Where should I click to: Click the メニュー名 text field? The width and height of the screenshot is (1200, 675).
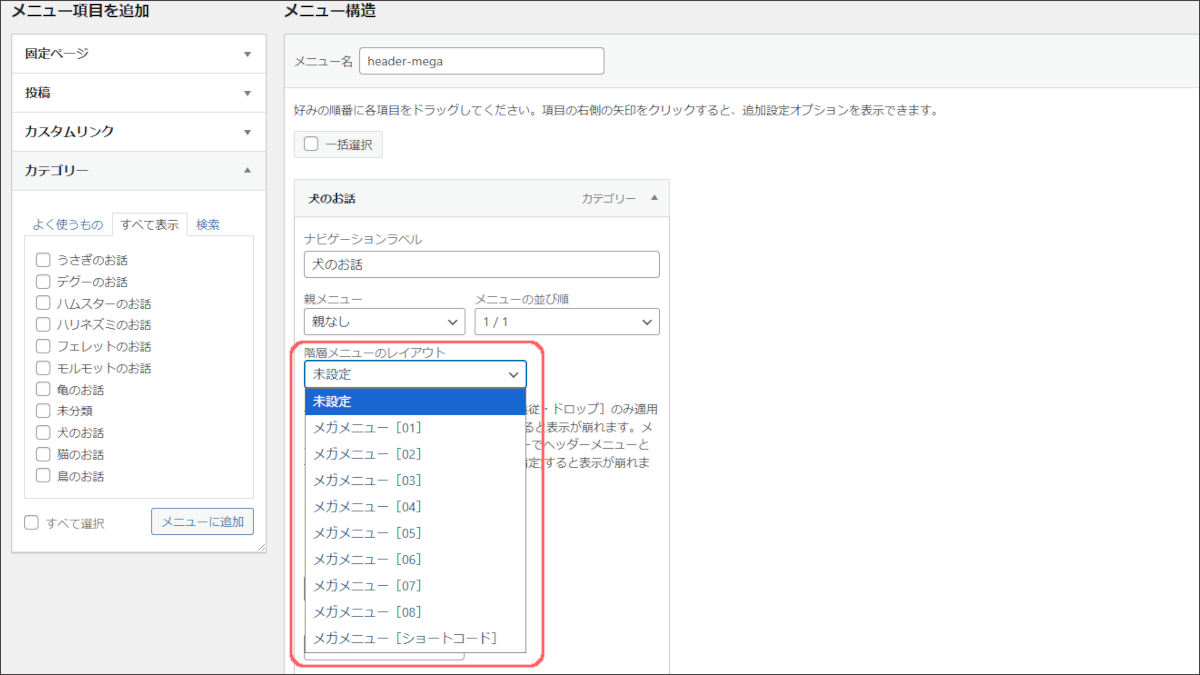[x=481, y=61]
